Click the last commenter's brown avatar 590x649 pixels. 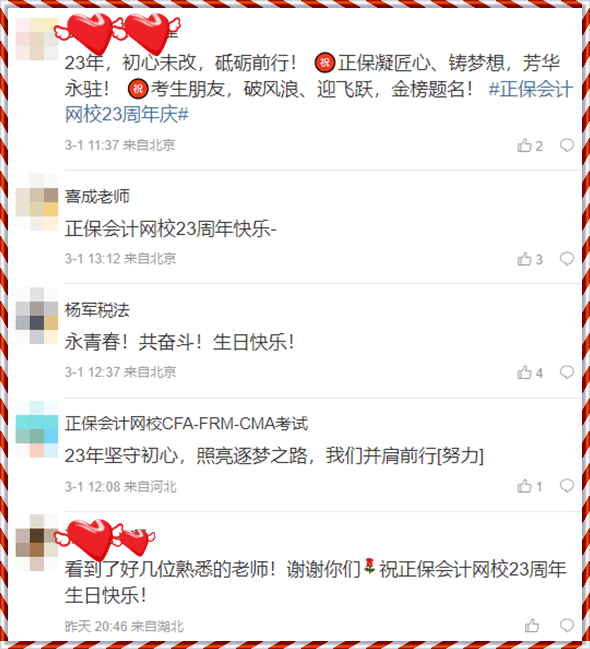(37, 543)
